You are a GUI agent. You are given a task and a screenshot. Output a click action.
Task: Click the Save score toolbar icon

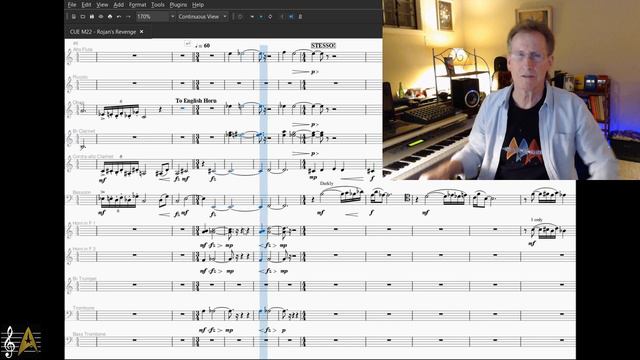click(91, 17)
